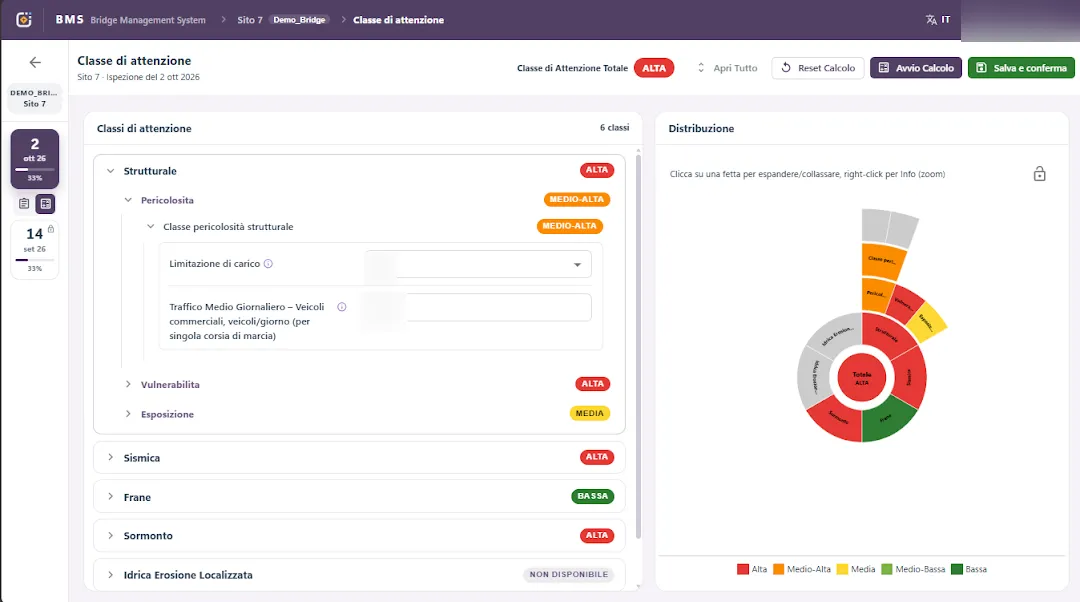1080x602 pixels.
Task: Open Sito 7 breadcrumb item
Action: pyautogui.click(x=250, y=20)
